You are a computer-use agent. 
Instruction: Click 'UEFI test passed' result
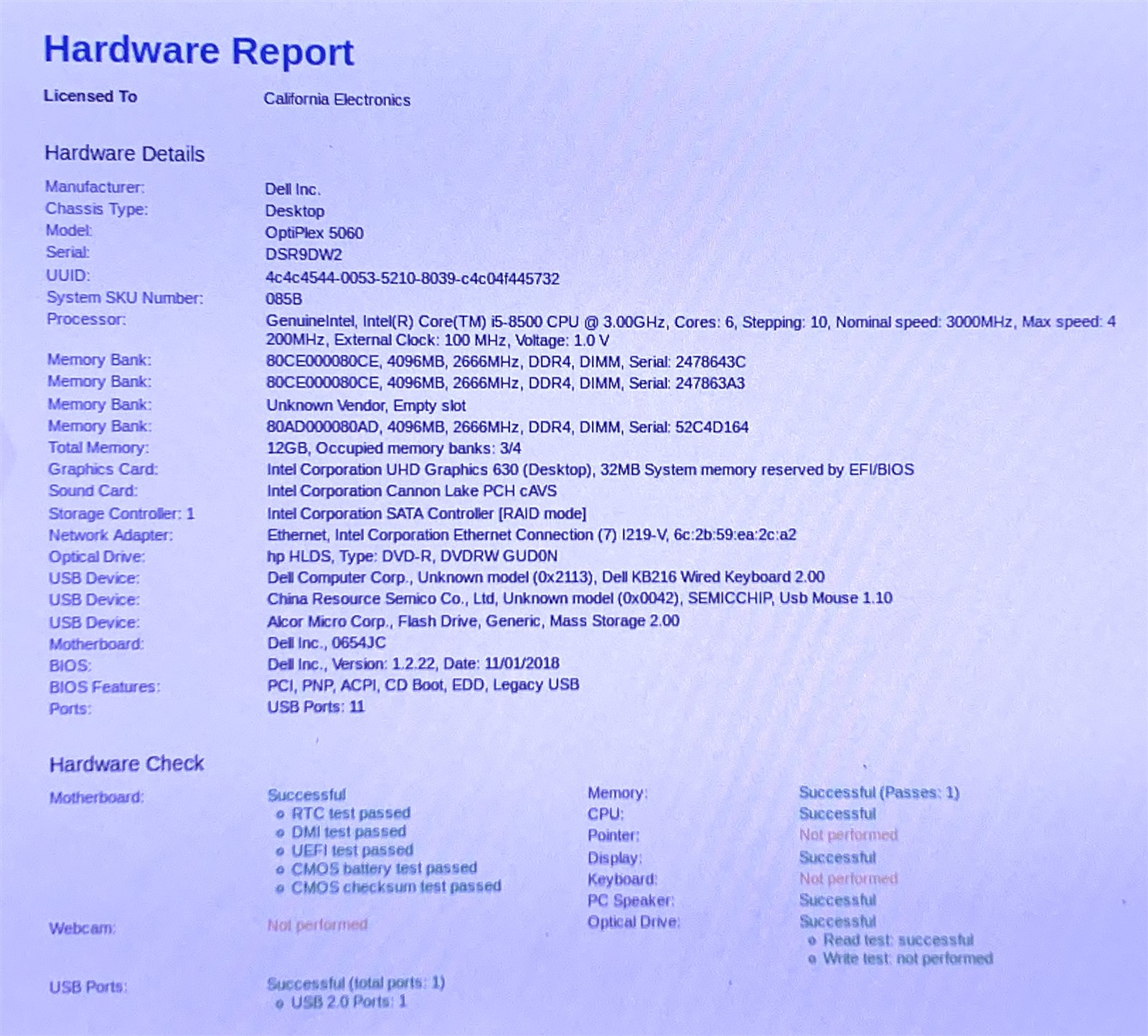[x=352, y=850]
